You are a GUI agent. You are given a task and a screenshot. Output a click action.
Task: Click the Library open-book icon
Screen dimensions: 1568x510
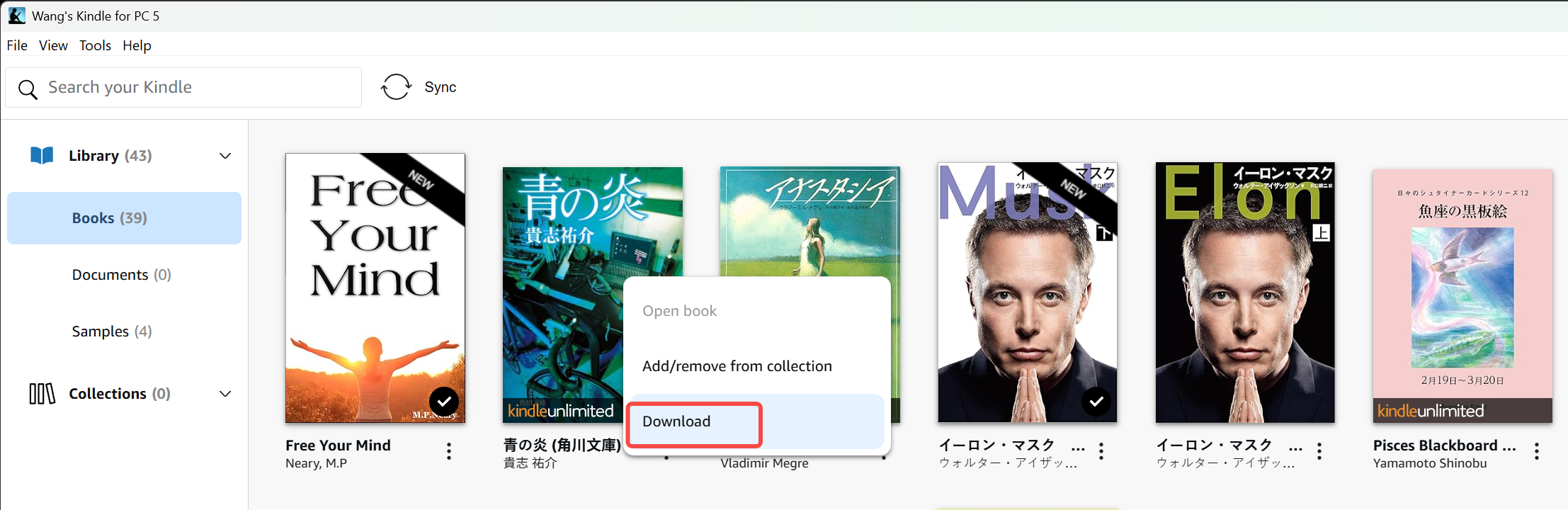click(42, 155)
